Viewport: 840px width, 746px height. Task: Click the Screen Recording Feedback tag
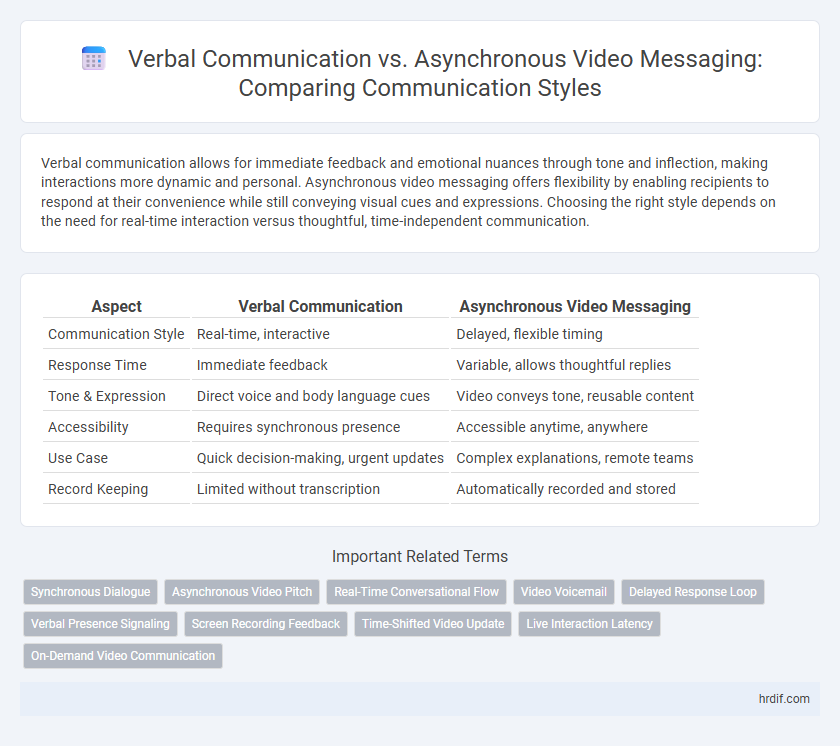(266, 624)
